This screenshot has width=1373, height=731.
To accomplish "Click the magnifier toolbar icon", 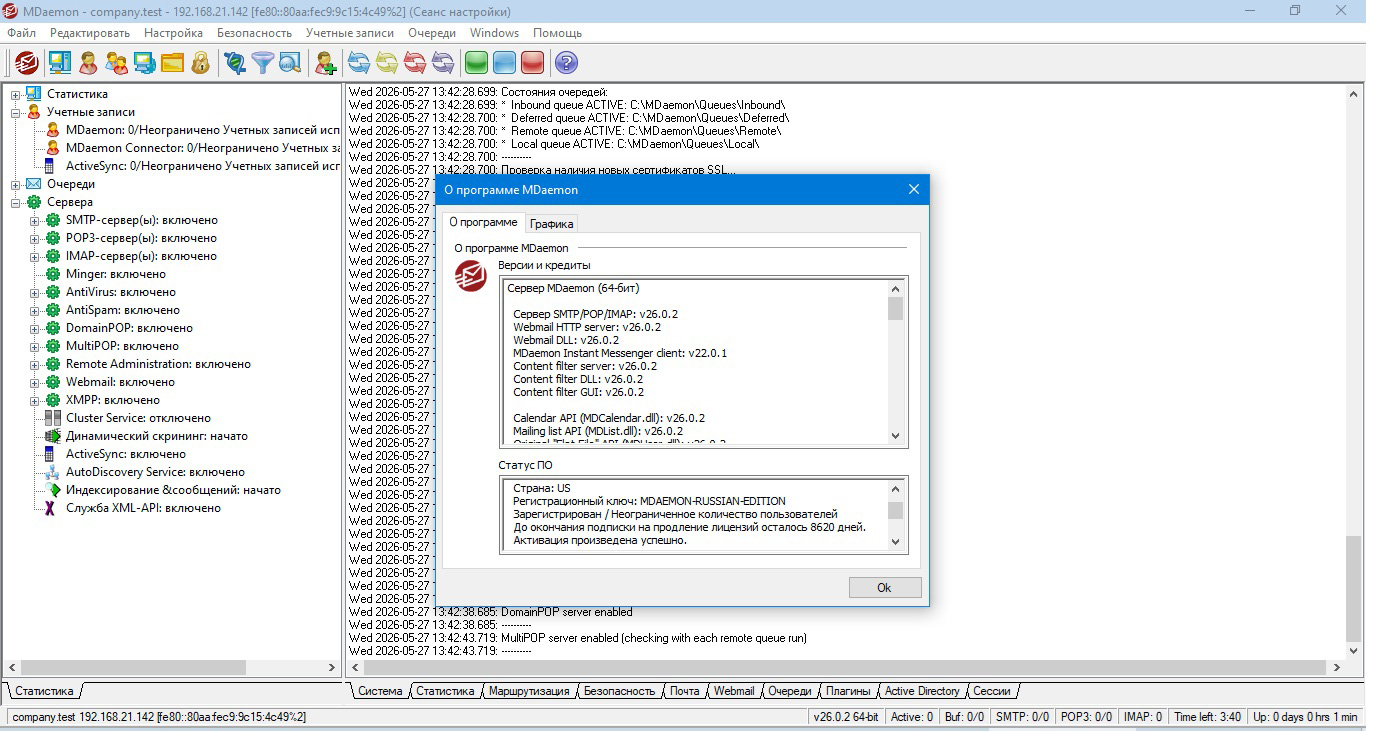I will [290, 63].
